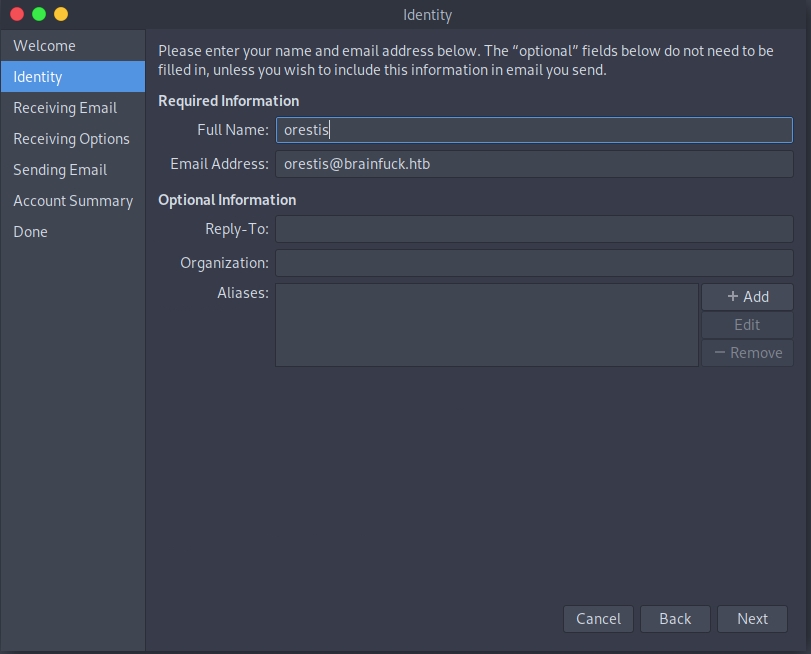This screenshot has height=654, width=811.
Task: Switch to the Sending Email step
Action: [x=60, y=170]
